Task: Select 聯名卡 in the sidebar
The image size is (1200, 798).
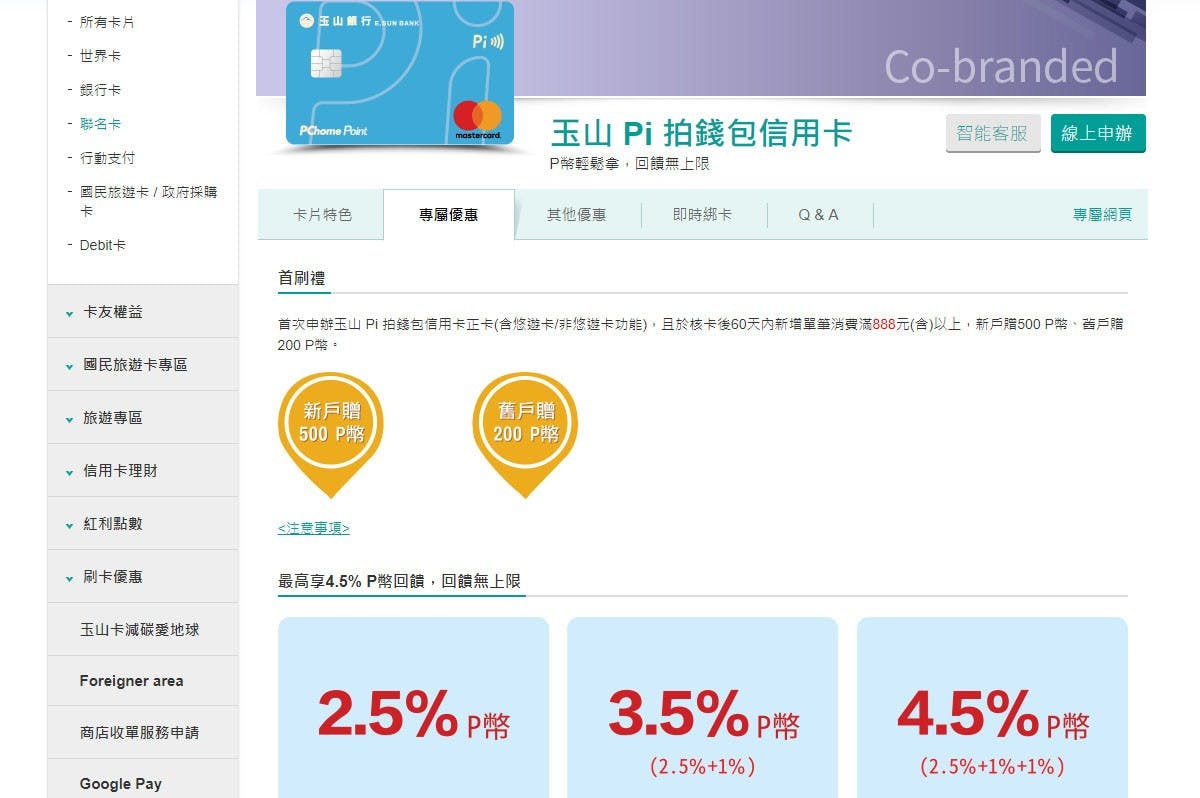Action: (100, 124)
